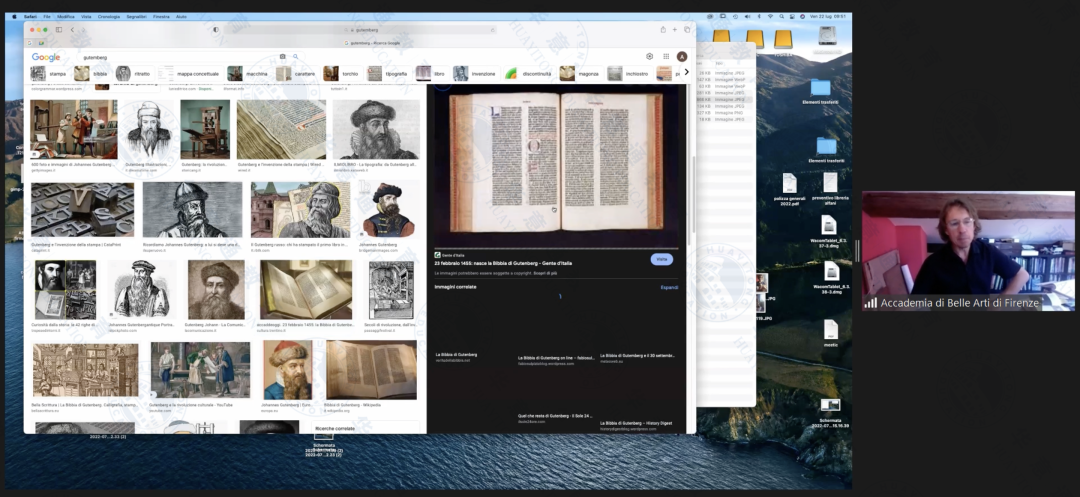
Task: Open a new Safari tab with plus icon
Action: pos(675,30)
